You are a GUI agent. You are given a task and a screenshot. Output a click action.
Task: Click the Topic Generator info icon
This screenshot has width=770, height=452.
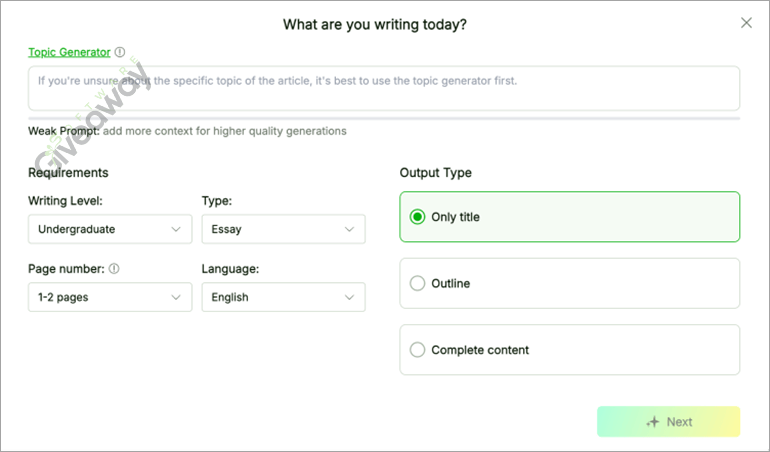(x=120, y=52)
